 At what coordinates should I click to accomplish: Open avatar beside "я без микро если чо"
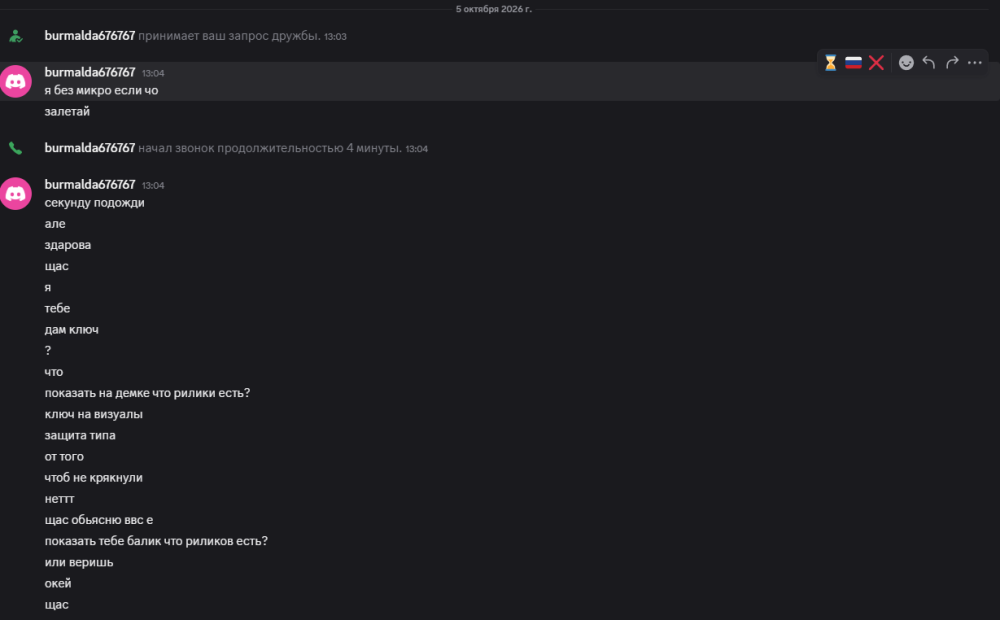16,82
